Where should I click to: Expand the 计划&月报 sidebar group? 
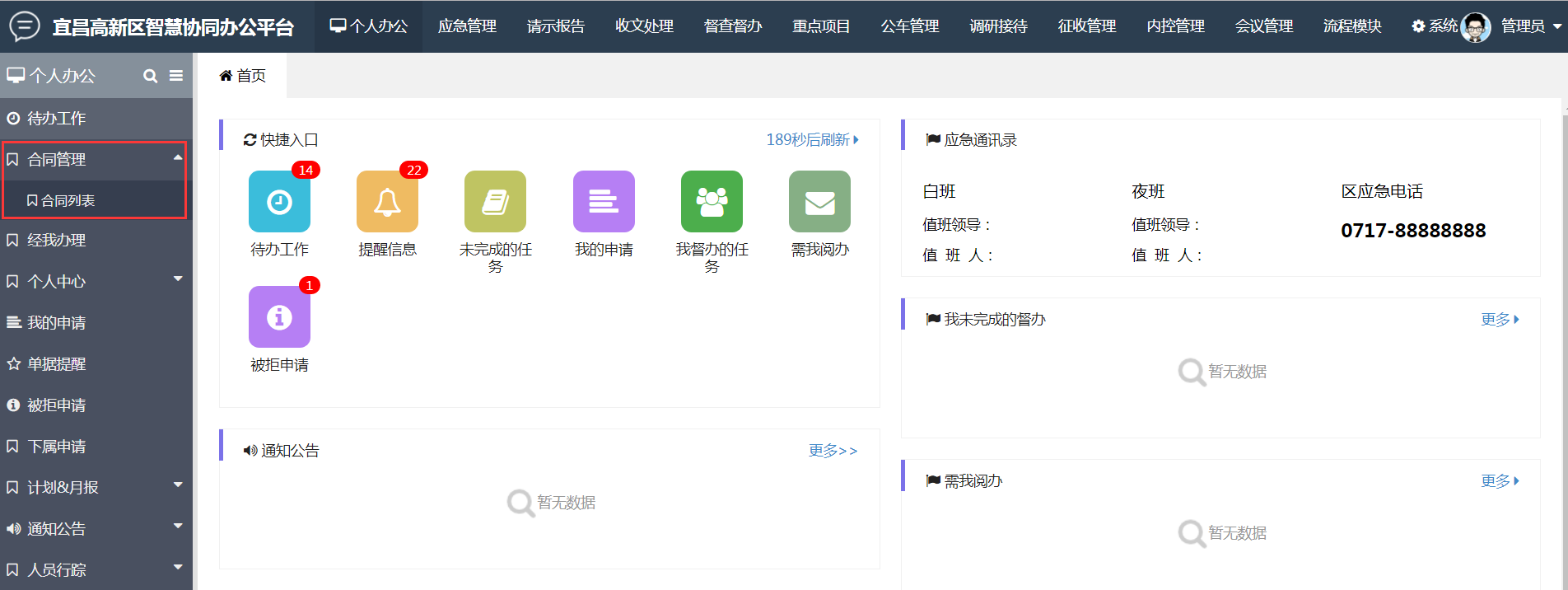click(96, 488)
